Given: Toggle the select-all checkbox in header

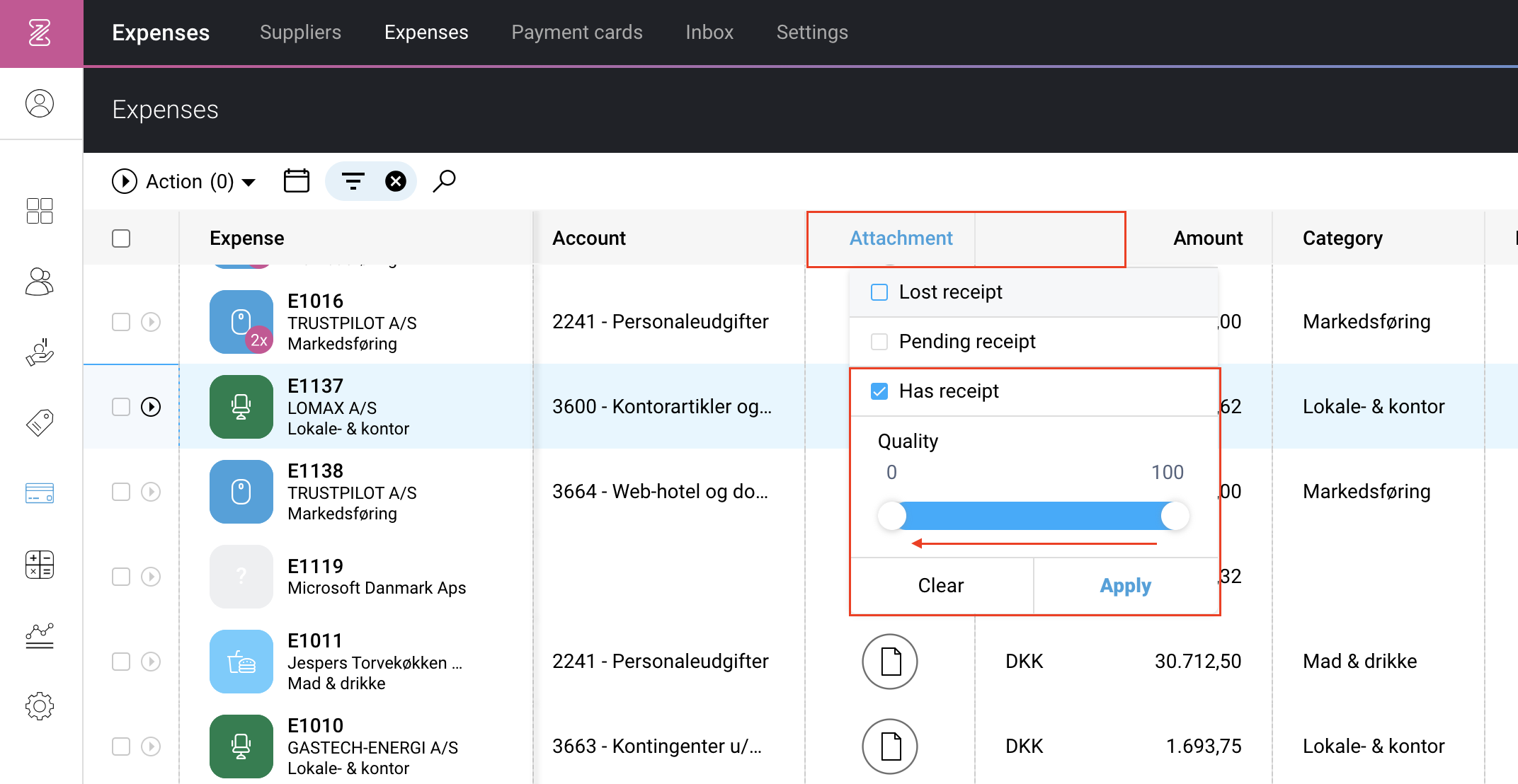Looking at the screenshot, I should coord(121,238).
